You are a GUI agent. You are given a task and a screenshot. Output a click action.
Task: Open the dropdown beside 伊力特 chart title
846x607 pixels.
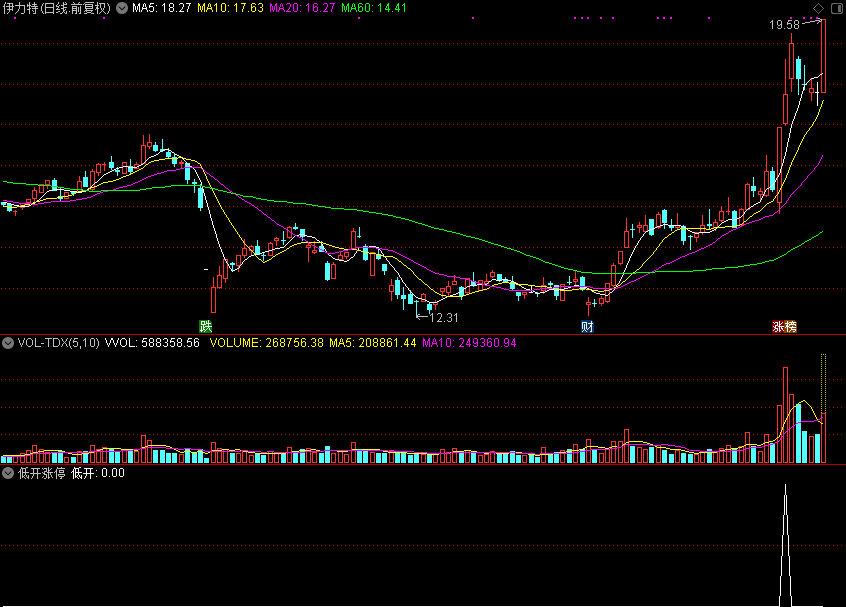coord(122,8)
